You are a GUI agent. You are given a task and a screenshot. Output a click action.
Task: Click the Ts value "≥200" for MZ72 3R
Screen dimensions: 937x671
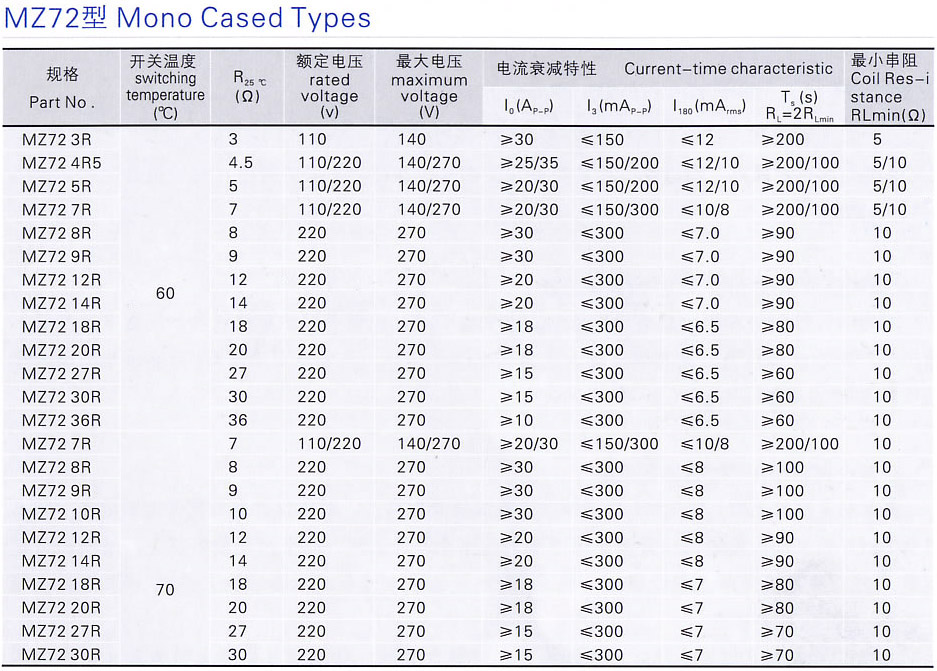[783, 140]
